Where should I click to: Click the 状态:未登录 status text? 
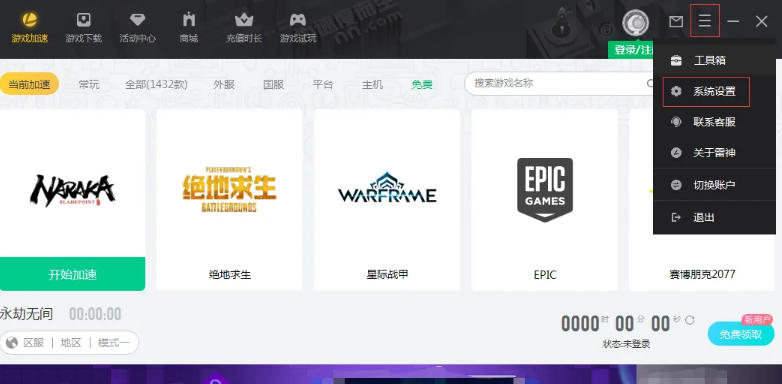point(626,345)
